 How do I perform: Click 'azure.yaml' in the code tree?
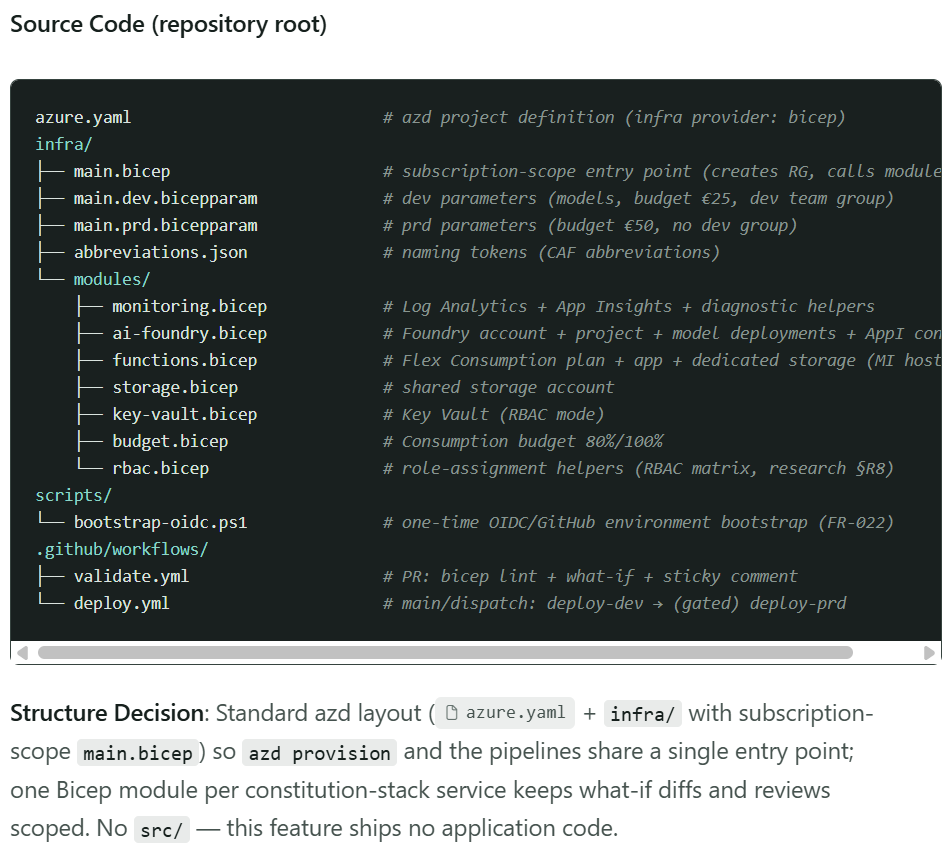coord(83,117)
